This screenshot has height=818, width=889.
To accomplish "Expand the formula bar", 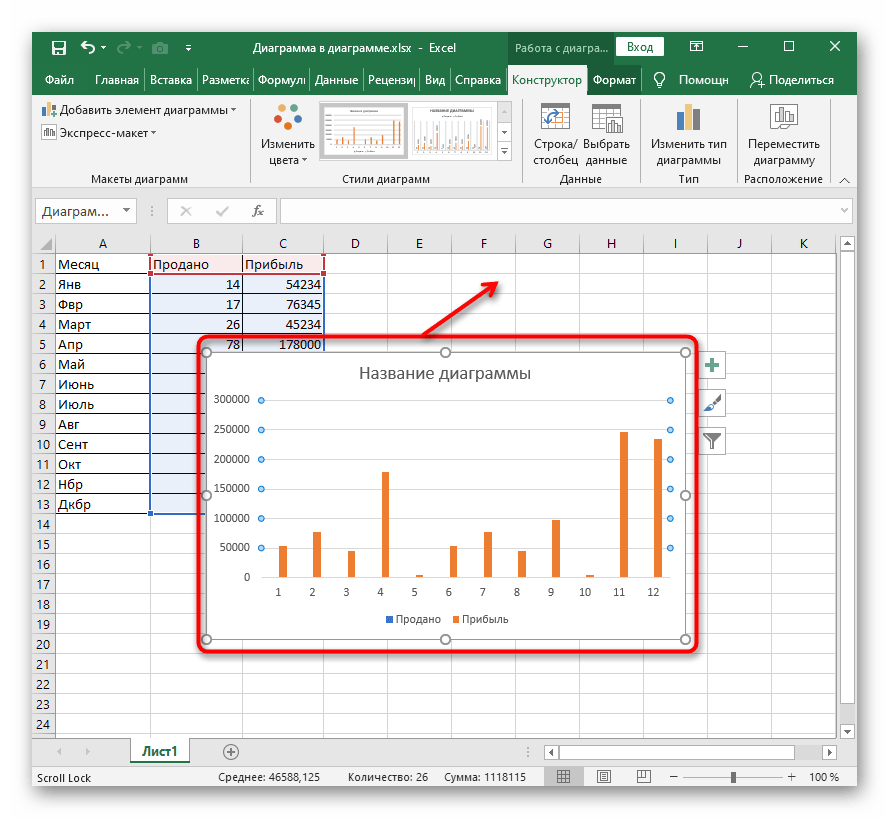I will pos(844,211).
